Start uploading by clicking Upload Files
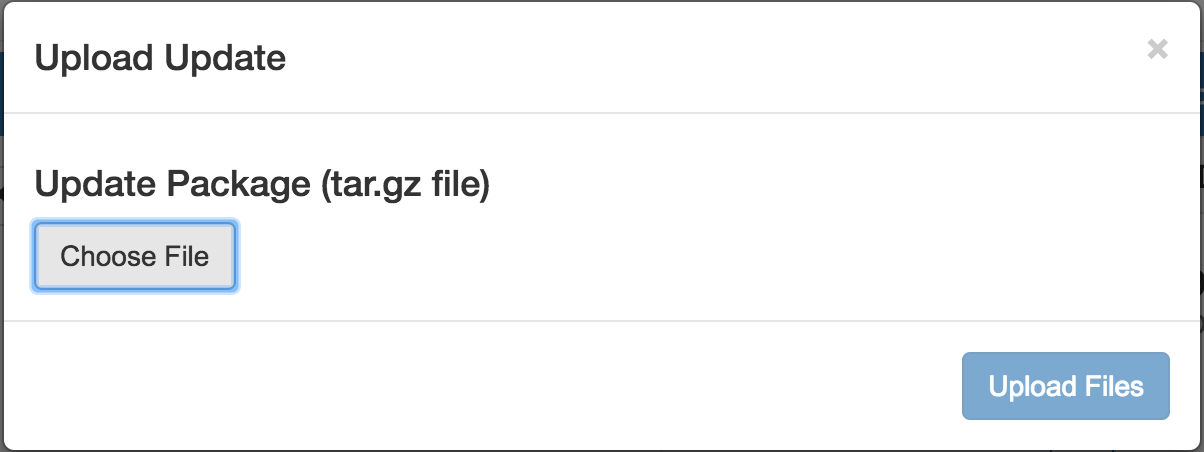1204x452 pixels. pos(1065,386)
